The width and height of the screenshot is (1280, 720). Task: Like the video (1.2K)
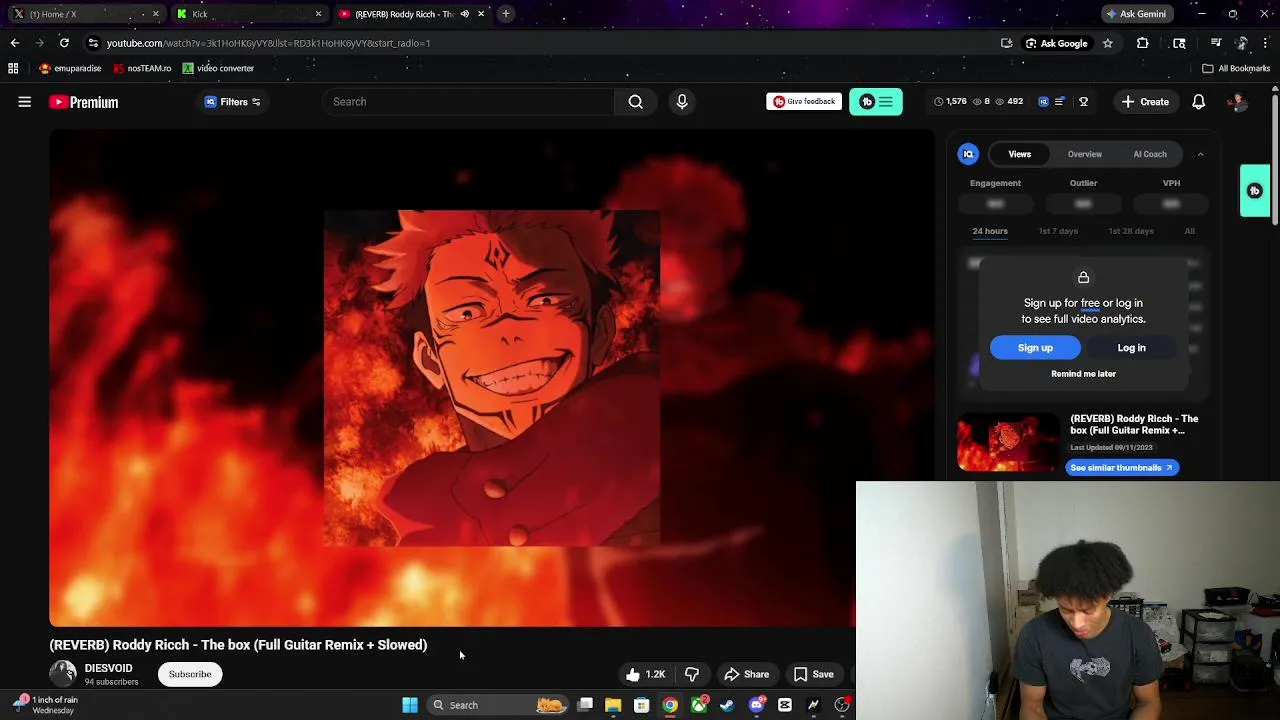pos(645,675)
